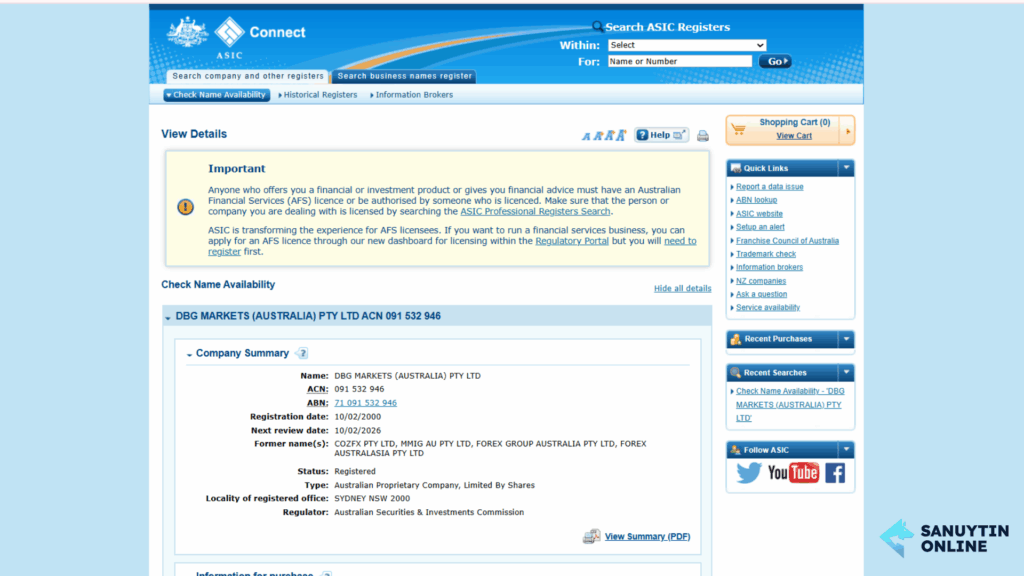Open ASIC's Facebook page icon

click(x=835, y=473)
